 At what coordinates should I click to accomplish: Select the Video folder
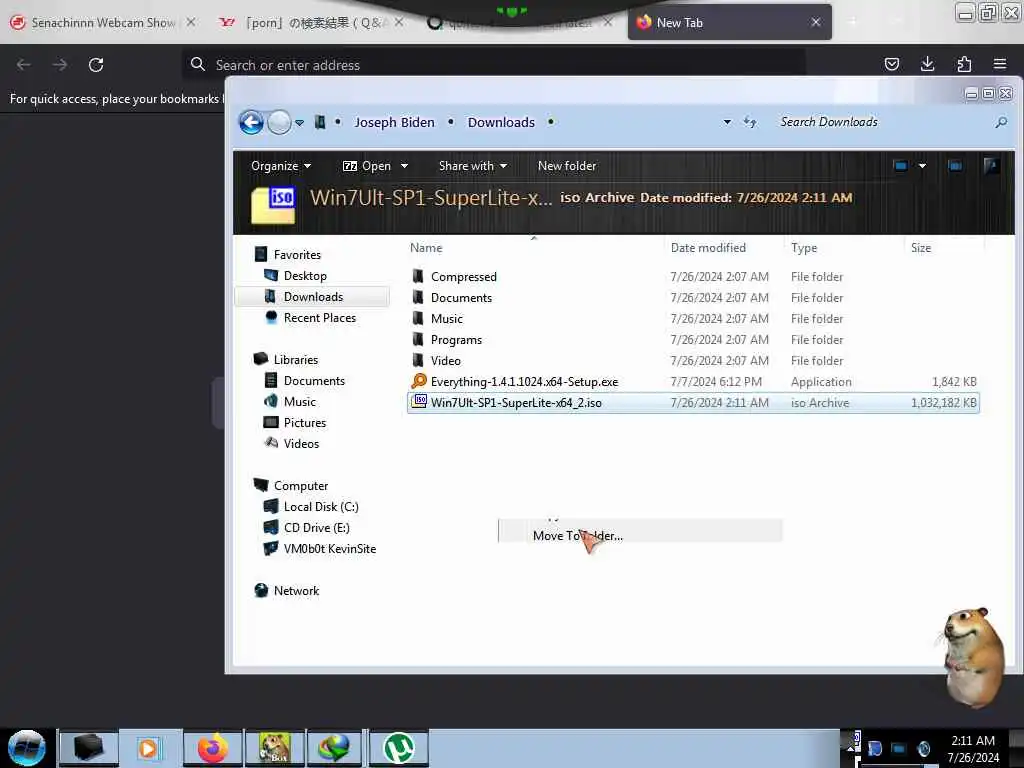tap(445, 360)
